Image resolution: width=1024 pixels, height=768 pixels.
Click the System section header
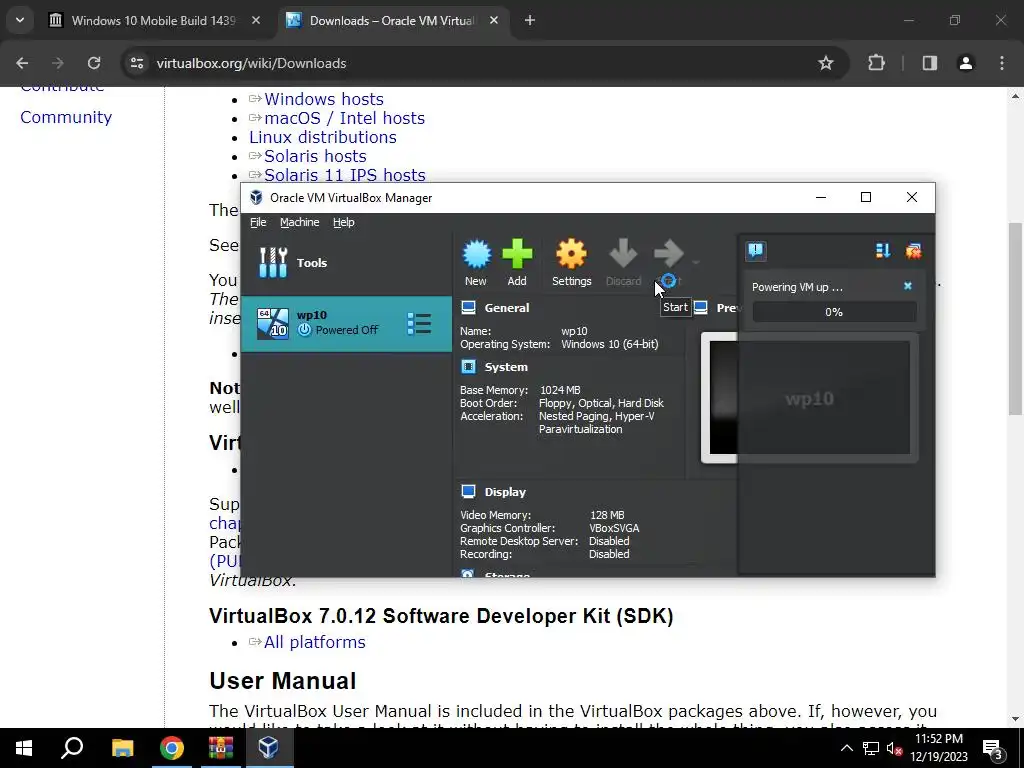coord(506,367)
